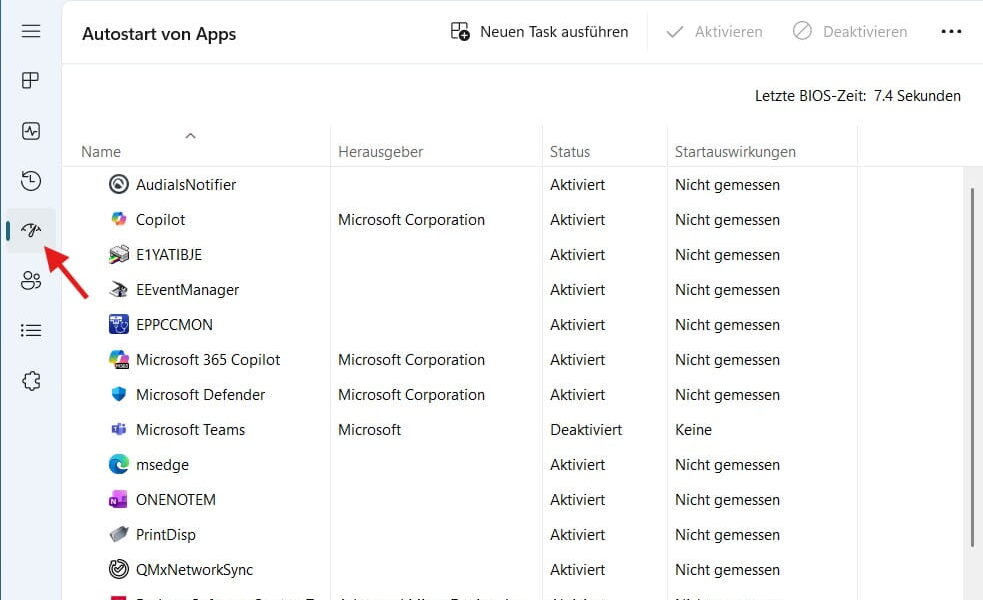Image resolution: width=983 pixels, height=600 pixels.
Task: Click Neuen Task ausführen button
Action: click(x=539, y=31)
